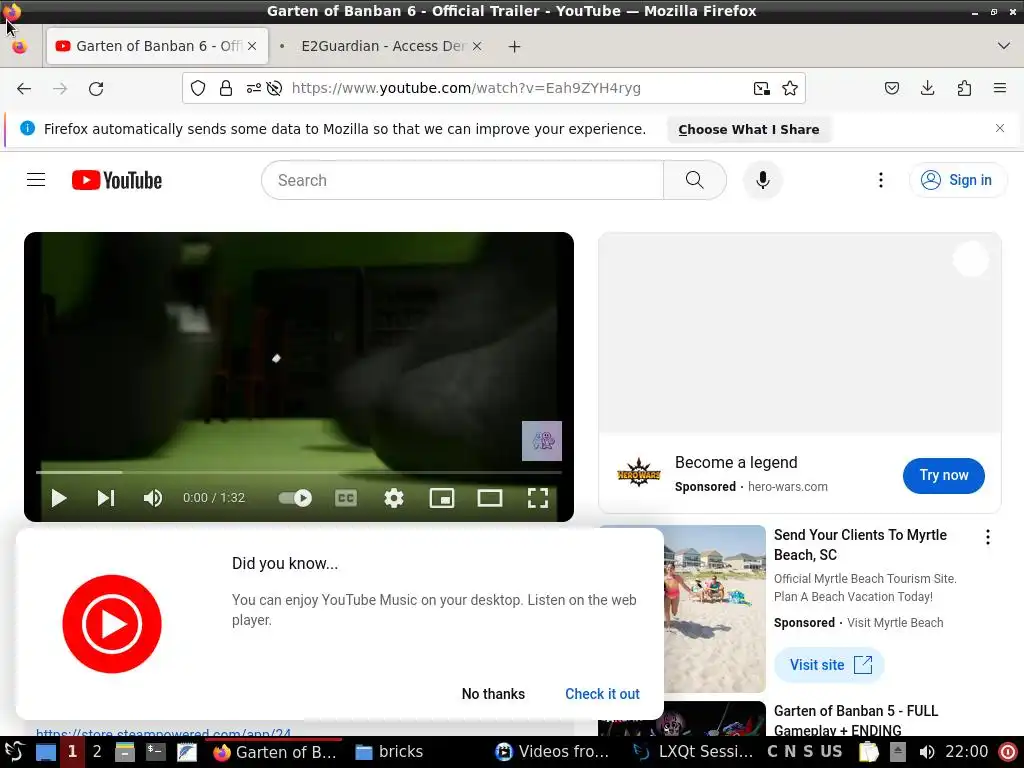The image size is (1024, 768).
Task: Click the Hero Wars logo
Action: coord(639,473)
